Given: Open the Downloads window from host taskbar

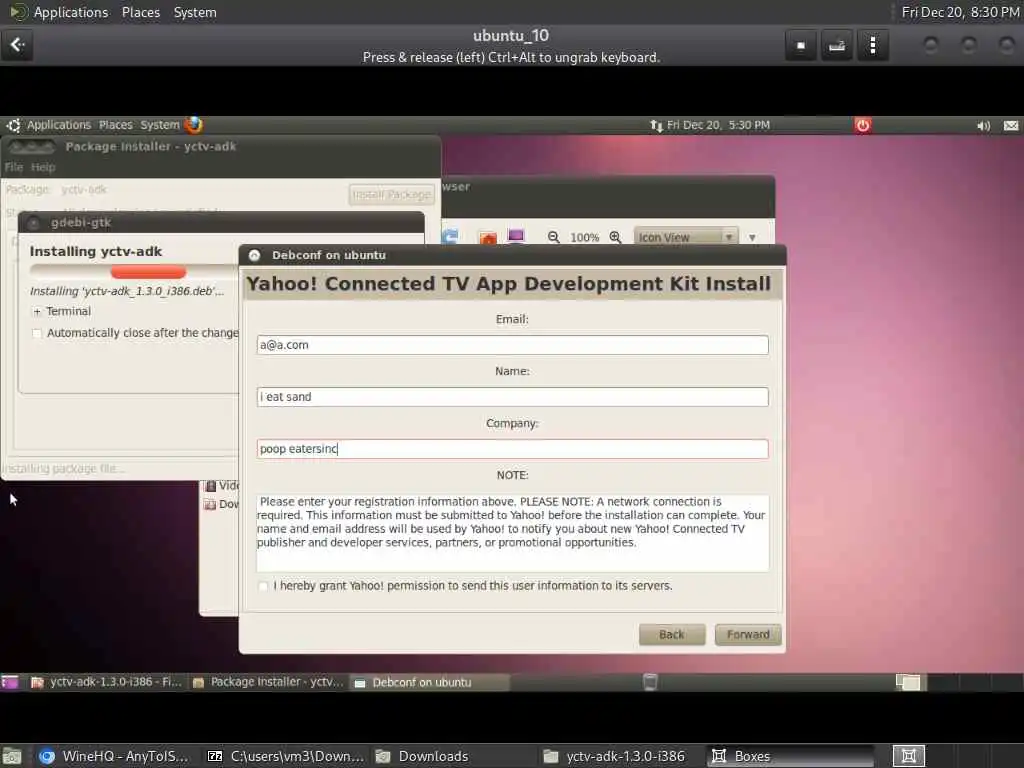Looking at the screenshot, I should tap(453, 756).
